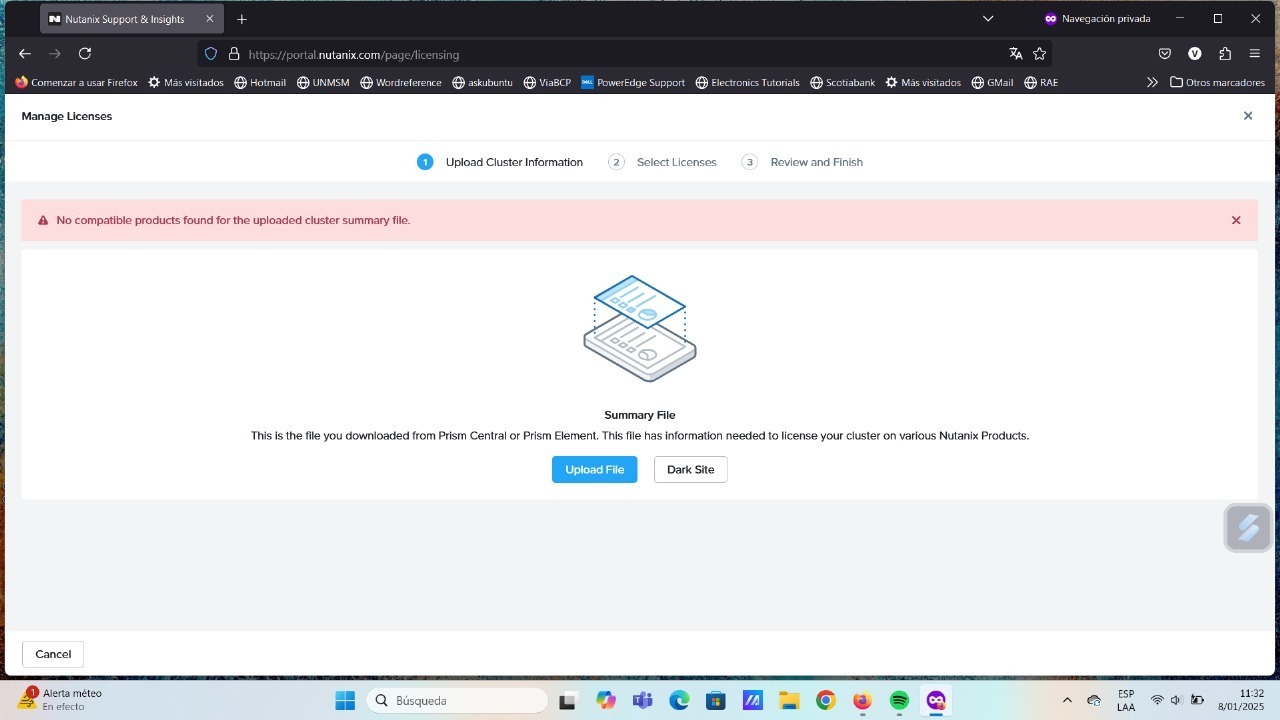
Task: Open Firefox private window taskbar icon
Action: [936, 700]
